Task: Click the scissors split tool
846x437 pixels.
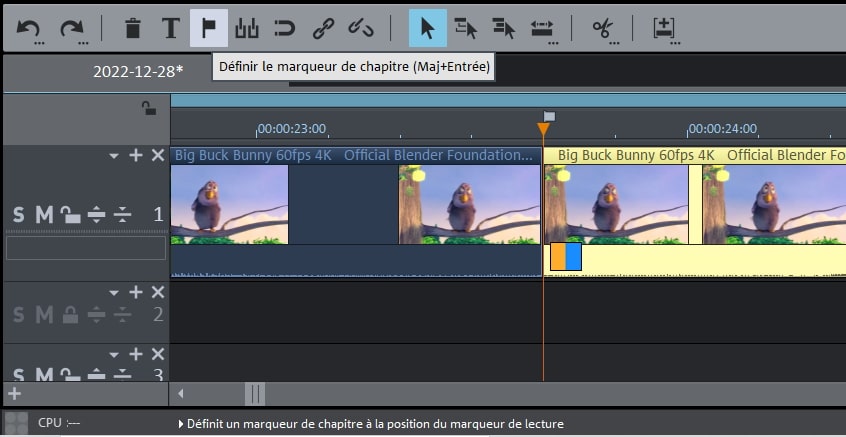Action: [603, 29]
